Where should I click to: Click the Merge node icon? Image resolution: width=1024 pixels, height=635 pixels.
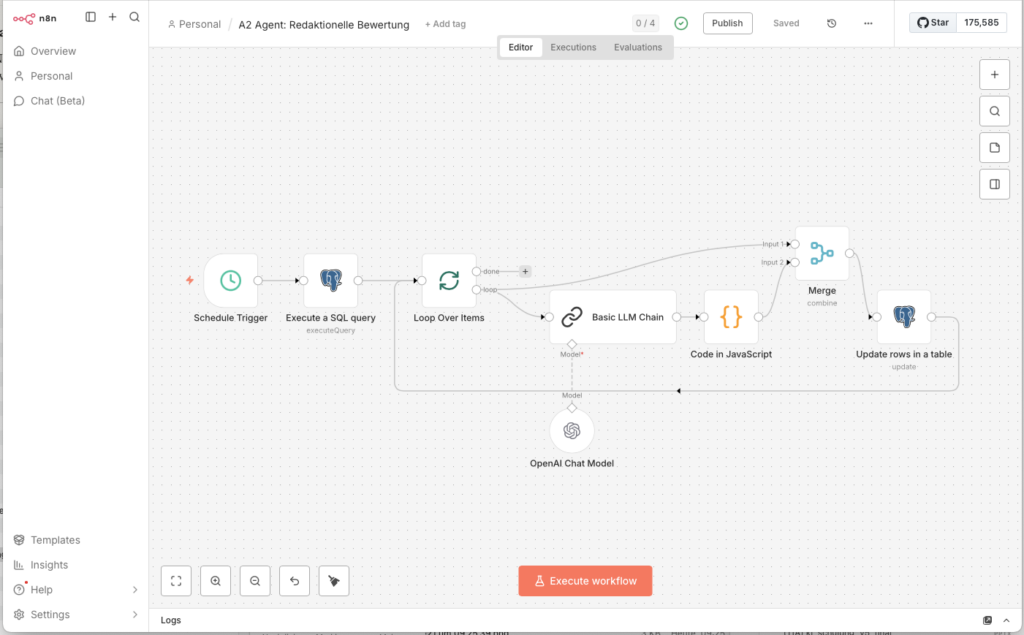point(822,253)
